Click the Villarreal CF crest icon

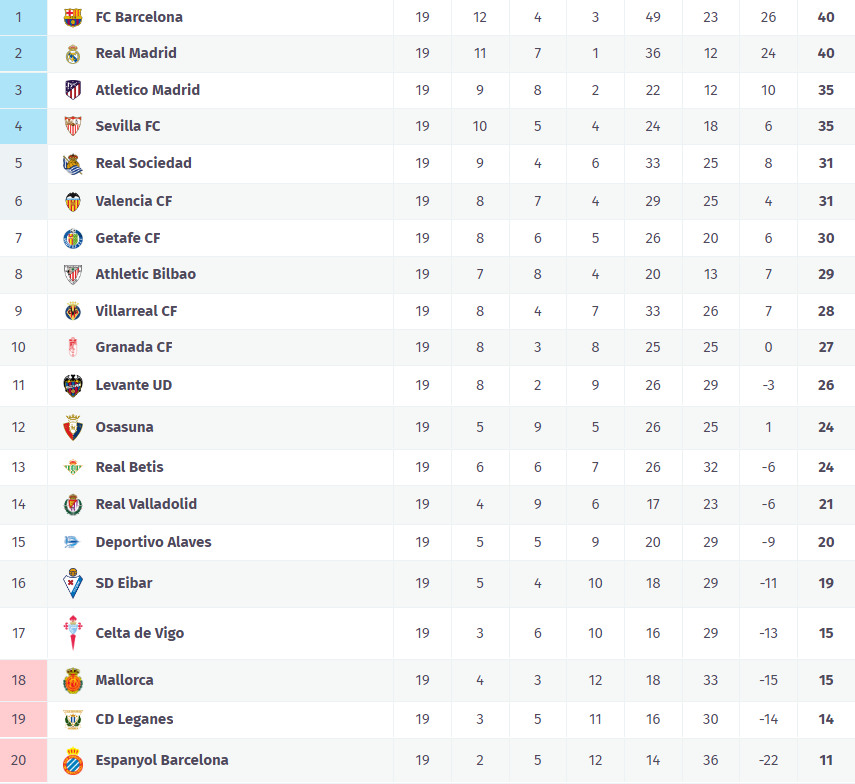click(x=73, y=311)
